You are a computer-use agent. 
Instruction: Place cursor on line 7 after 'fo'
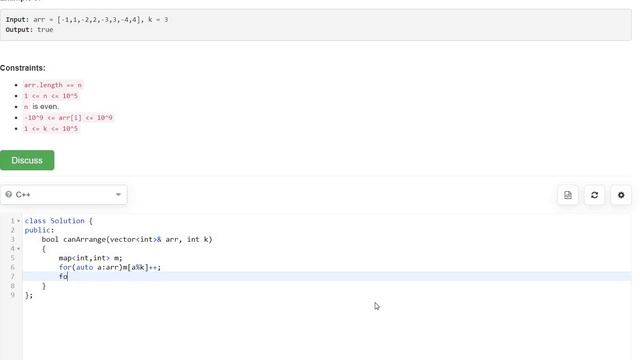68,276
